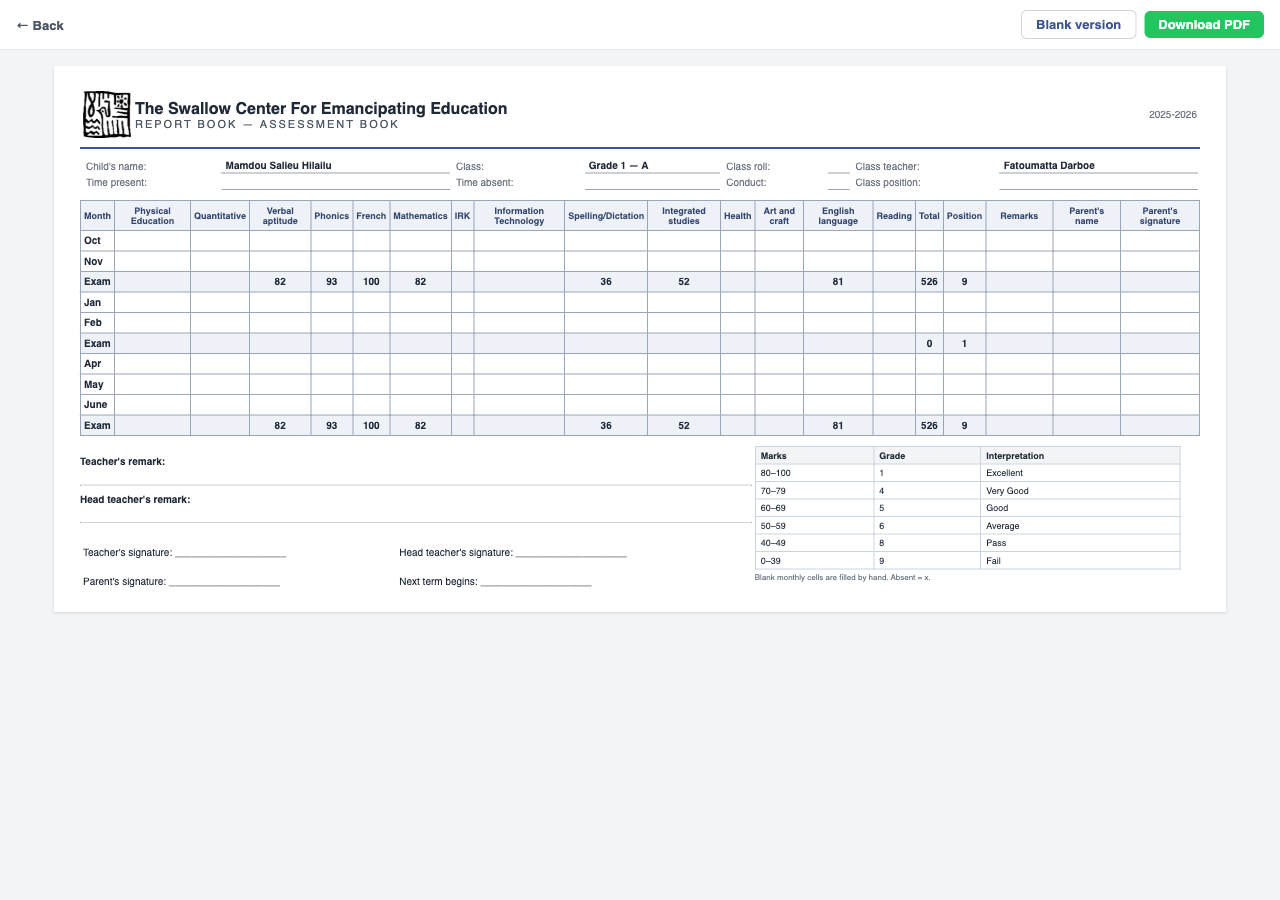Click the Quantitative column header
The image size is (1280, 900).
click(220, 216)
